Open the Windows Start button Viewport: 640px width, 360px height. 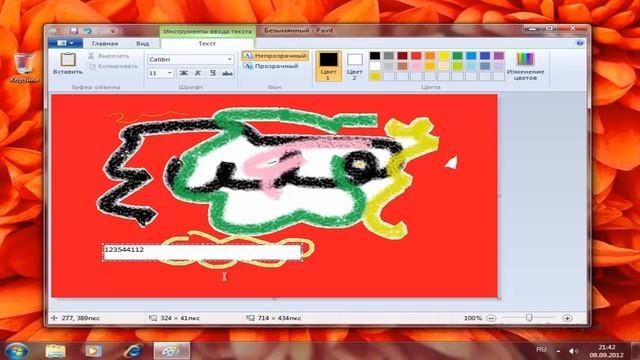pos(17,351)
